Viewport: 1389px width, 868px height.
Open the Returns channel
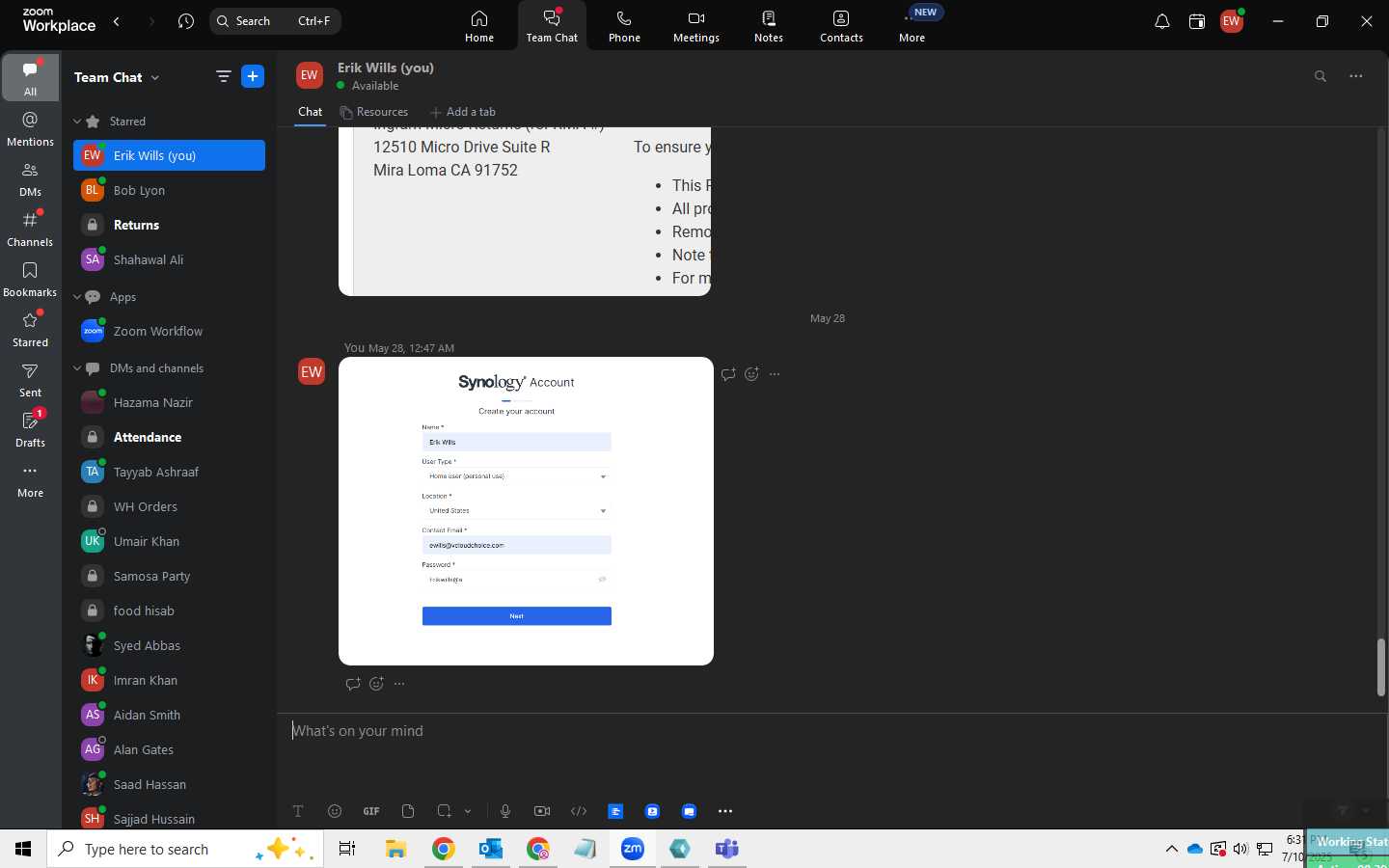click(x=169, y=225)
